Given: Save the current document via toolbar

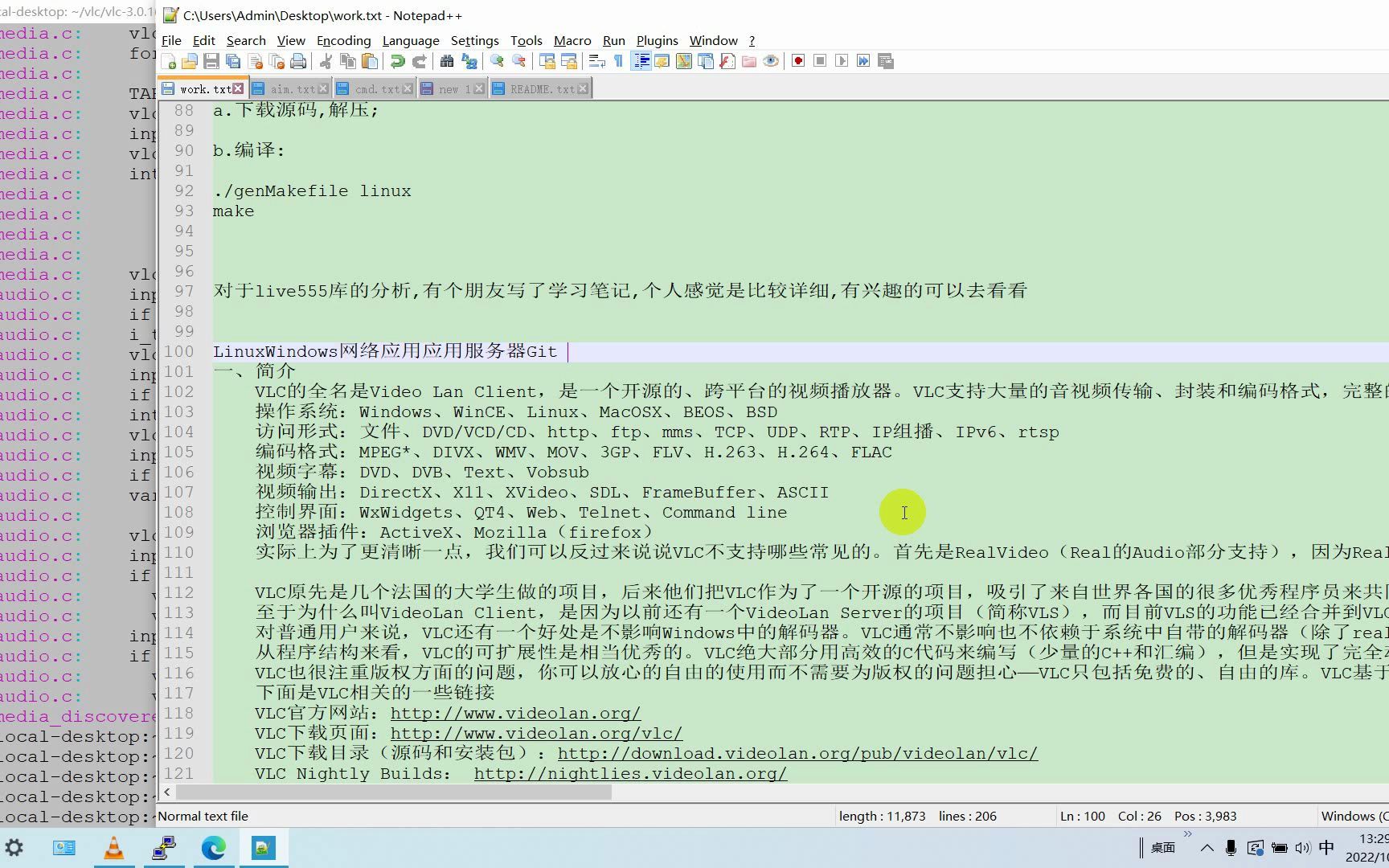Looking at the screenshot, I should (x=211, y=62).
